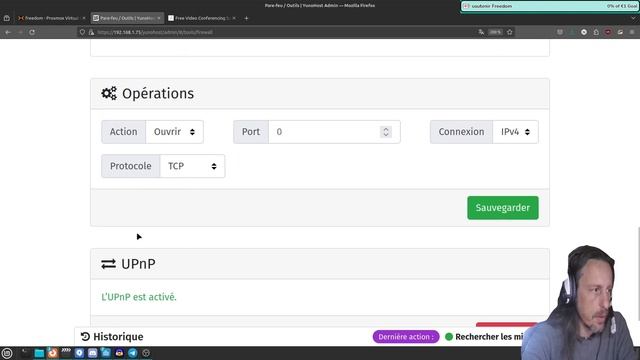Viewport: 640px width, 360px height.
Task: Open the system menu launcher on taskbar
Action: tap(7, 353)
